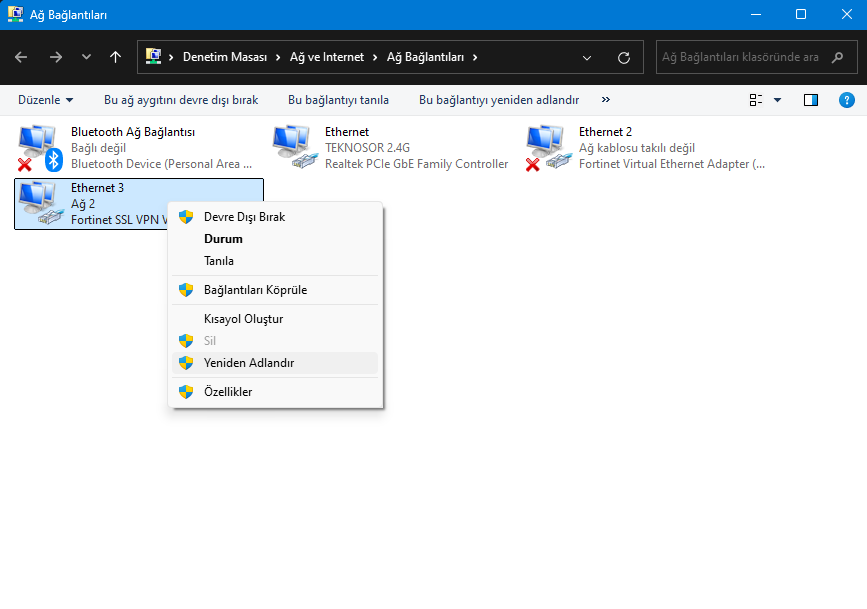Expand the view options dropdown arrow
Image resolution: width=867 pixels, height=609 pixels.
(x=777, y=100)
